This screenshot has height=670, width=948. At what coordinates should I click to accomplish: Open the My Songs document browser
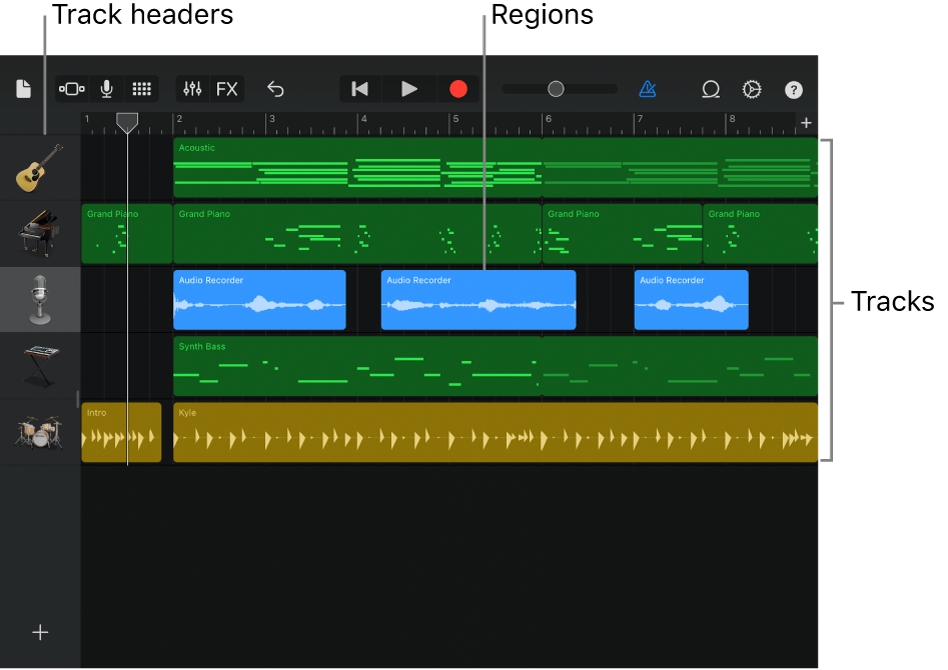point(23,88)
